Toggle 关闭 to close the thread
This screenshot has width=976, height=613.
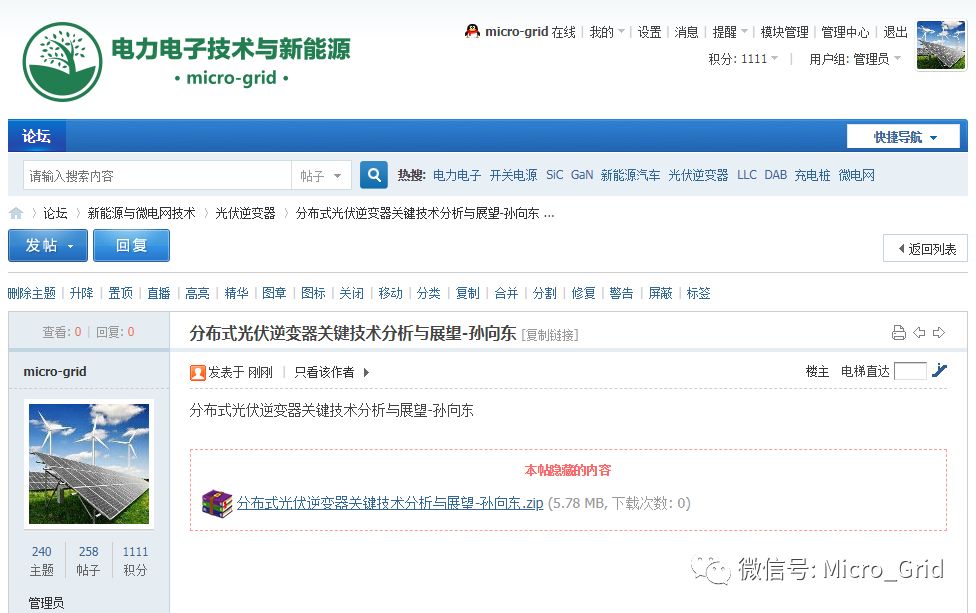(x=351, y=293)
